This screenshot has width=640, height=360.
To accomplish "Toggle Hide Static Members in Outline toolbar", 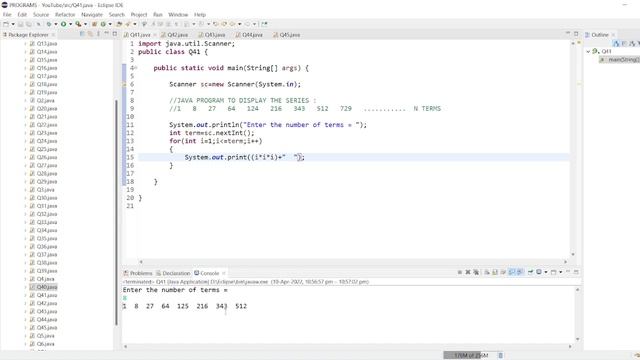I will click(x=632, y=43).
